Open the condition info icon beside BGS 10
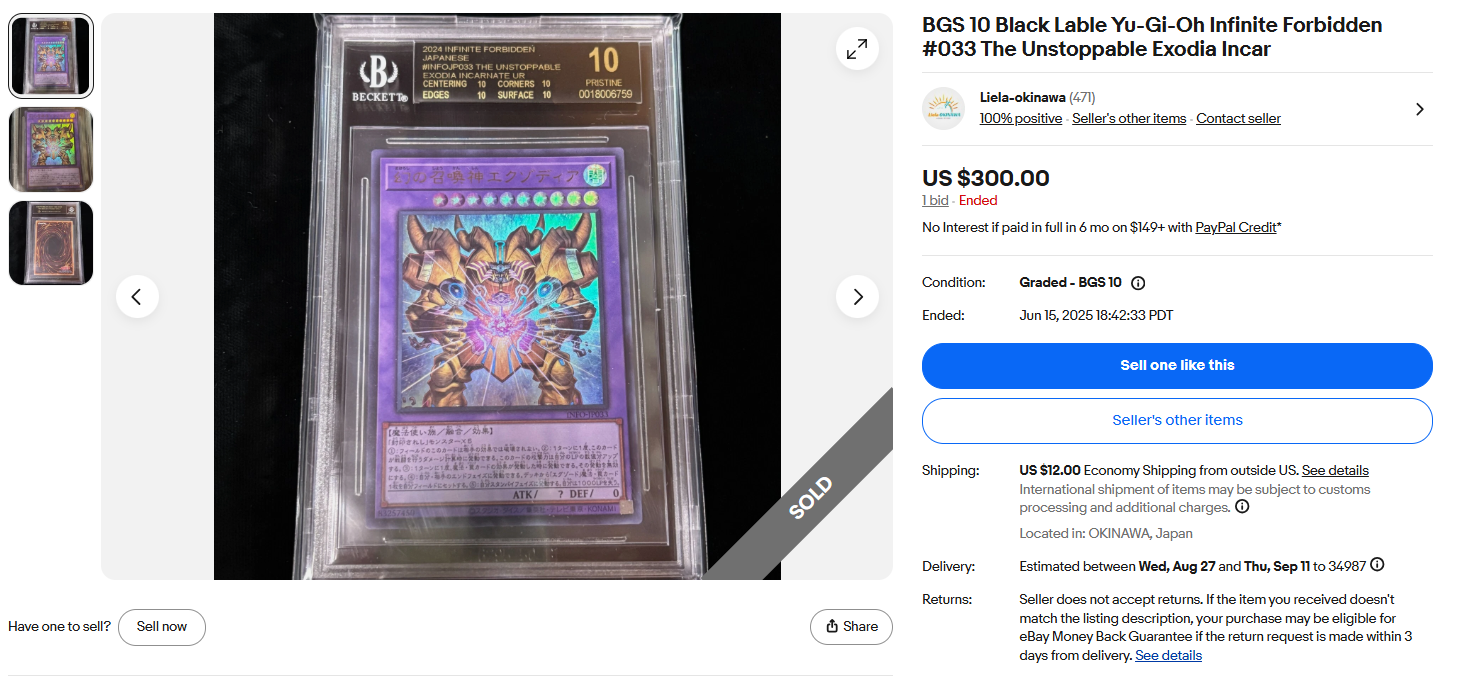The image size is (1467, 676). (x=1138, y=283)
